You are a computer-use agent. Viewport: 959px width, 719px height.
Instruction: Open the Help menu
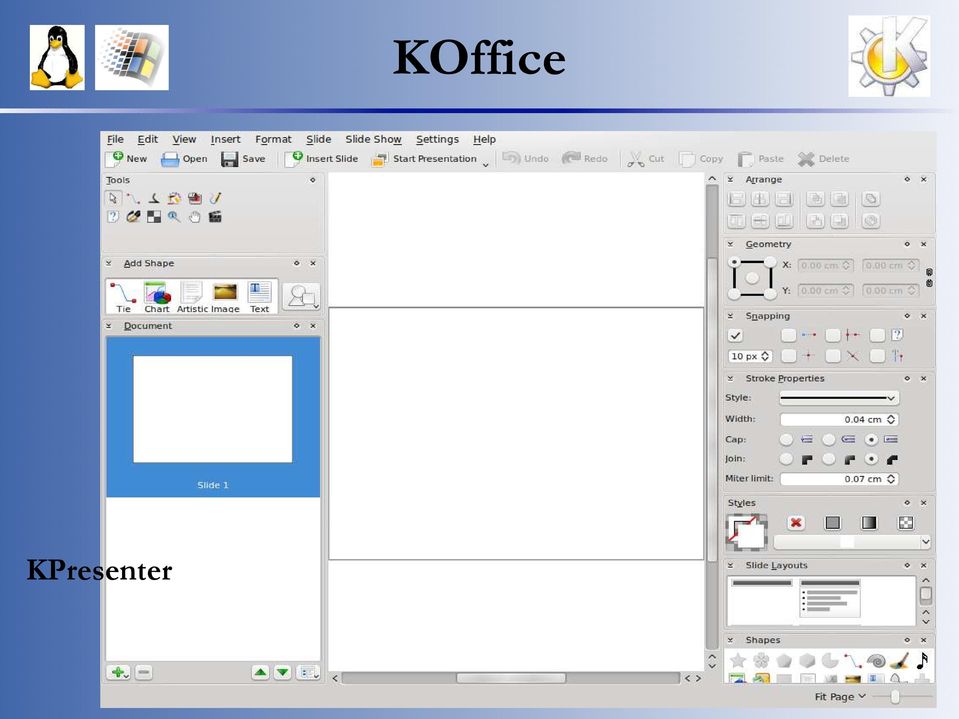pos(484,139)
